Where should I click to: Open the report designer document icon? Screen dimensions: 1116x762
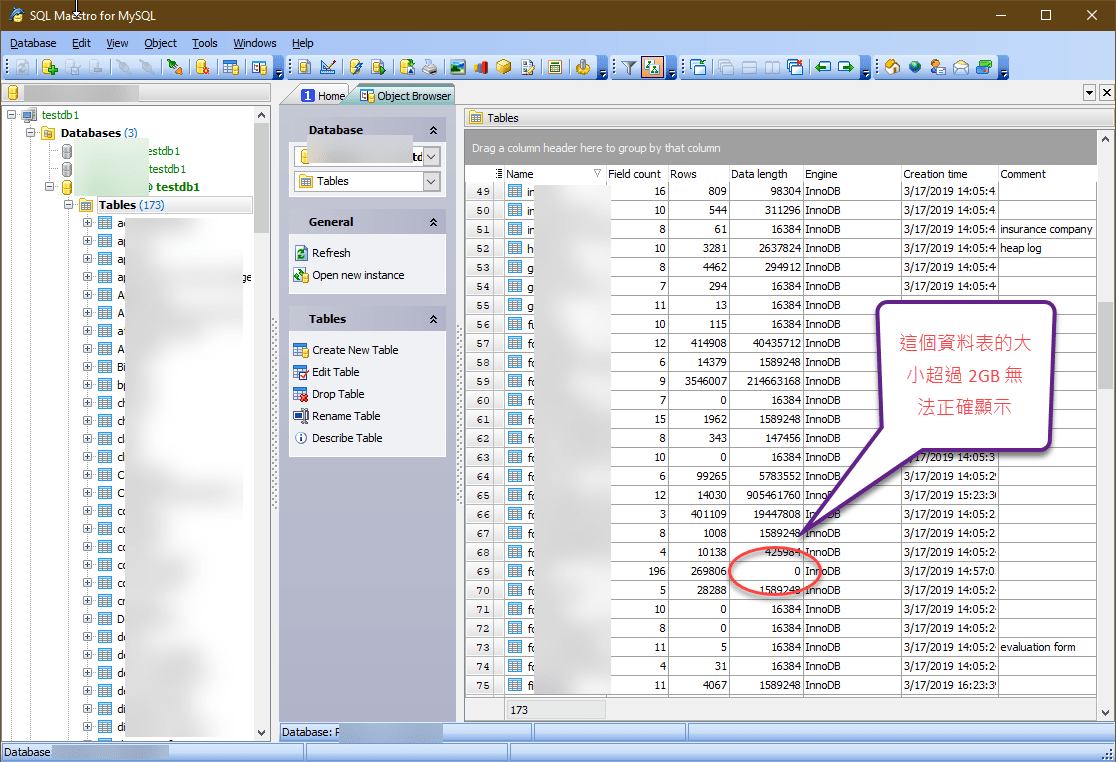point(527,68)
